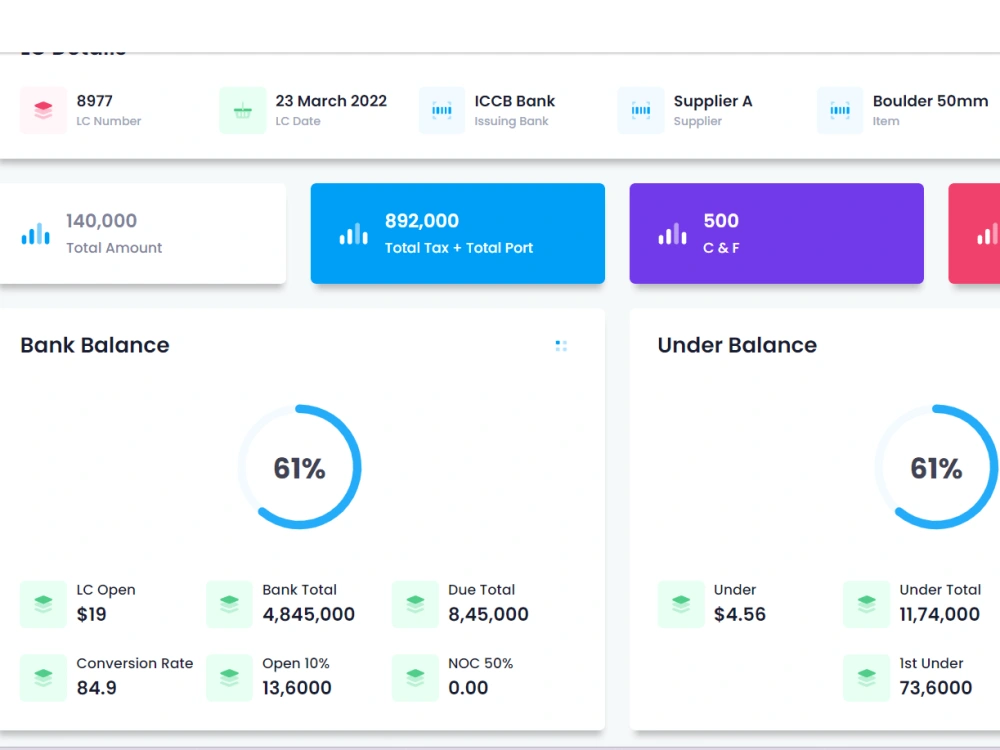
Task: Click the green layers icon beside Open 10%
Action: (x=229, y=677)
